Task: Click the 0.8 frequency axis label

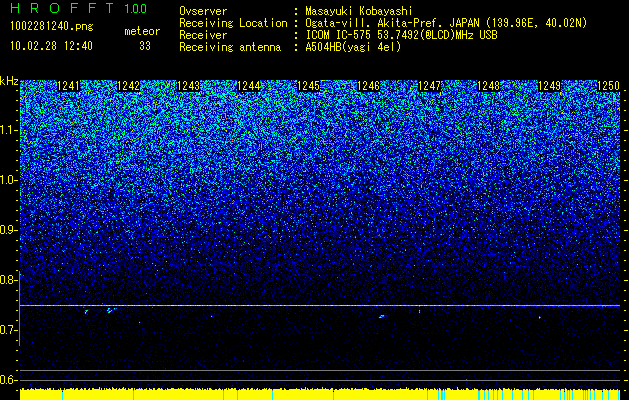Action: coord(9,280)
